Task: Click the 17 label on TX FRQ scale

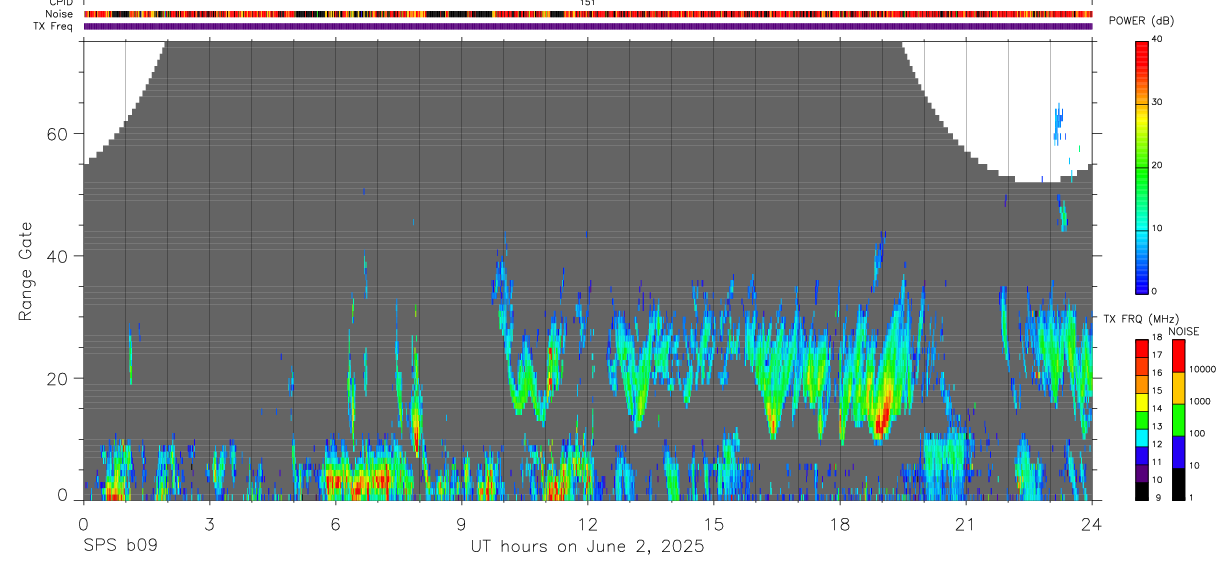Action: tap(1157, 355)
